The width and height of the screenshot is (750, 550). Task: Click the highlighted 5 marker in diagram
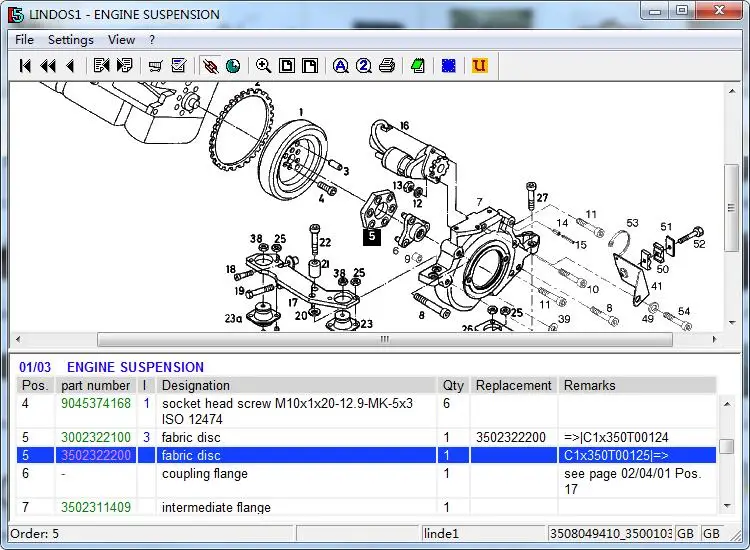(372, 236)
